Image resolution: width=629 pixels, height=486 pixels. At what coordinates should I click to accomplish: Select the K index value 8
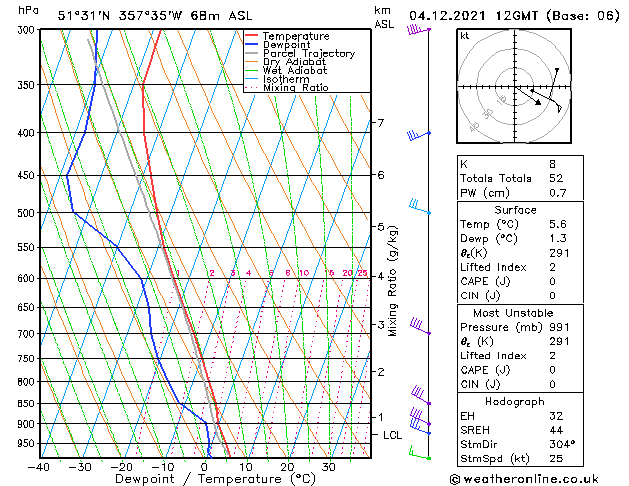[552, 164]
